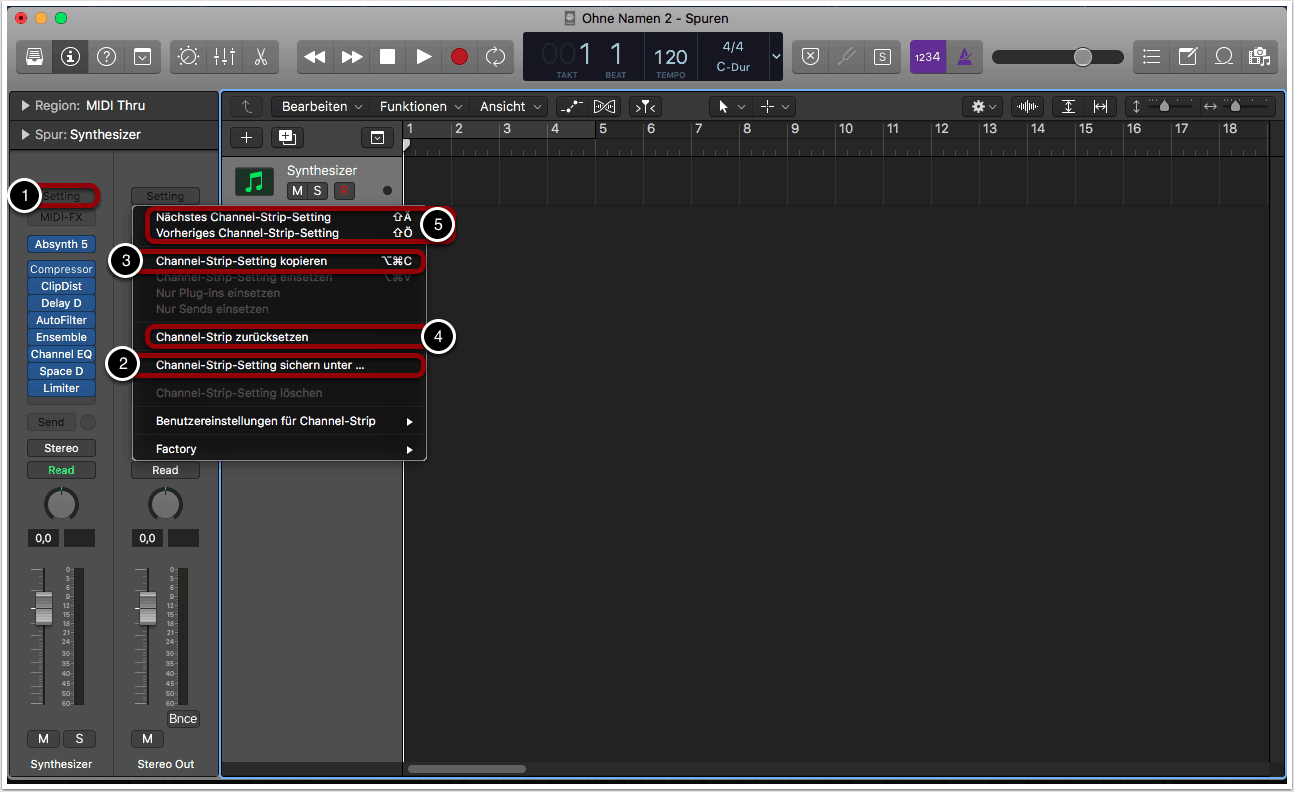
Task: Open the Library panel
Action: coord(34,57)
